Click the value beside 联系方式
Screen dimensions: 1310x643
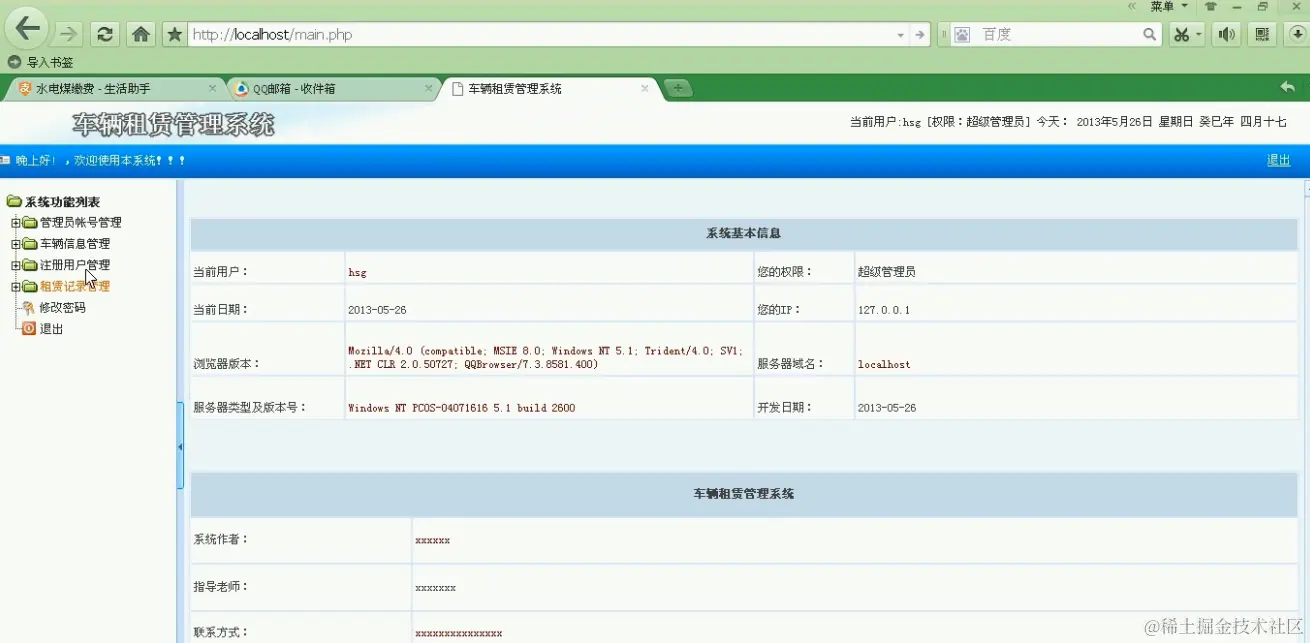click(458, 633)
